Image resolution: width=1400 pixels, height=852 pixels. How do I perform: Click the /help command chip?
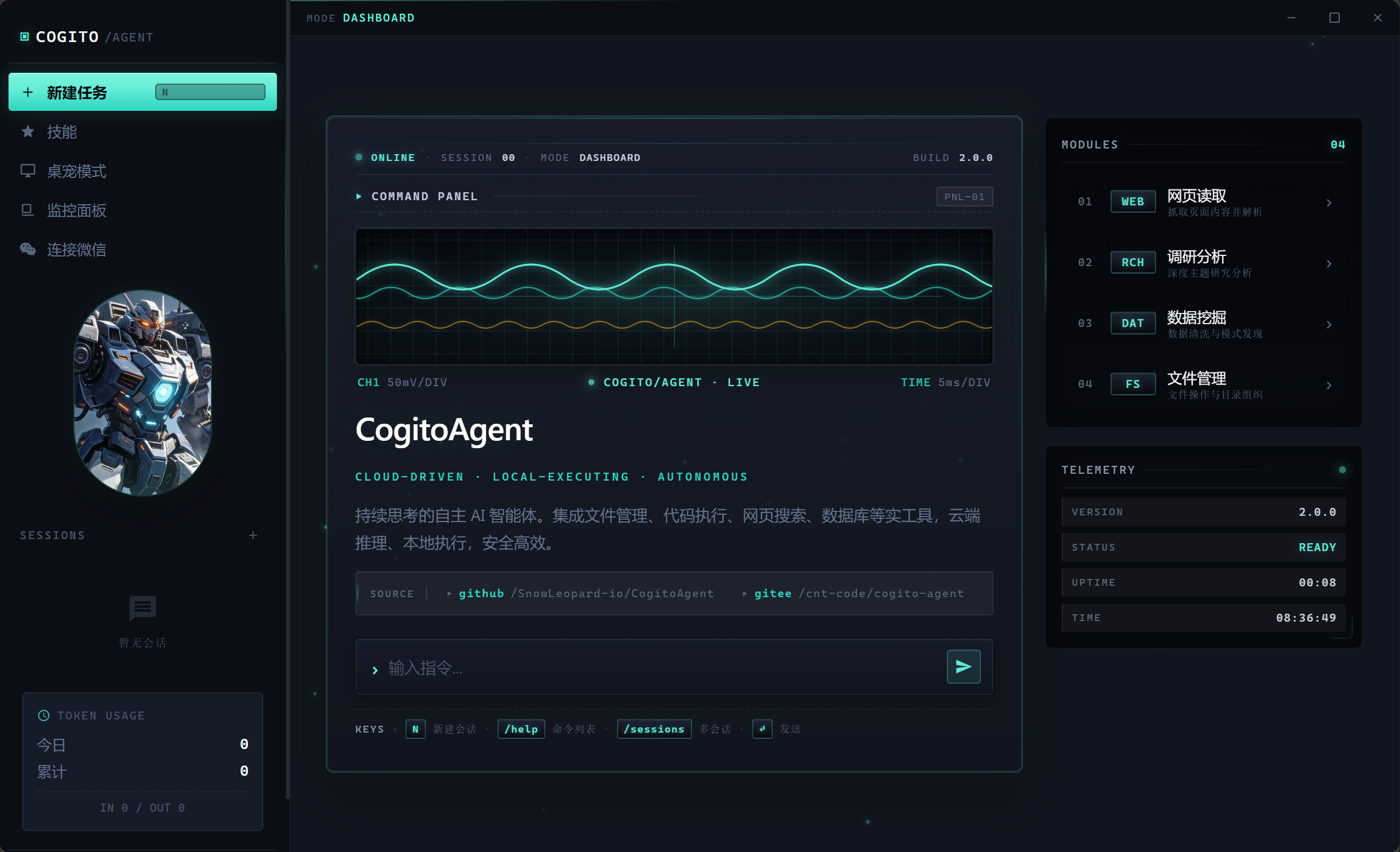point(521,729)
